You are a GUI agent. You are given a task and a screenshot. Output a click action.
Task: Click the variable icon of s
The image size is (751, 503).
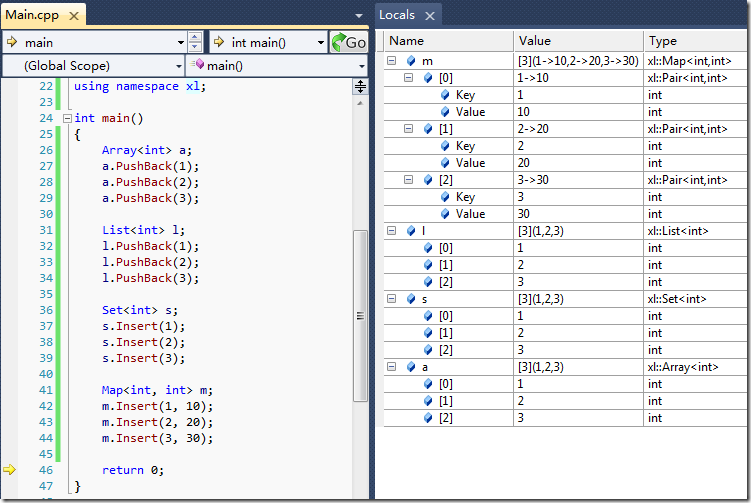[x=410, y=299]
